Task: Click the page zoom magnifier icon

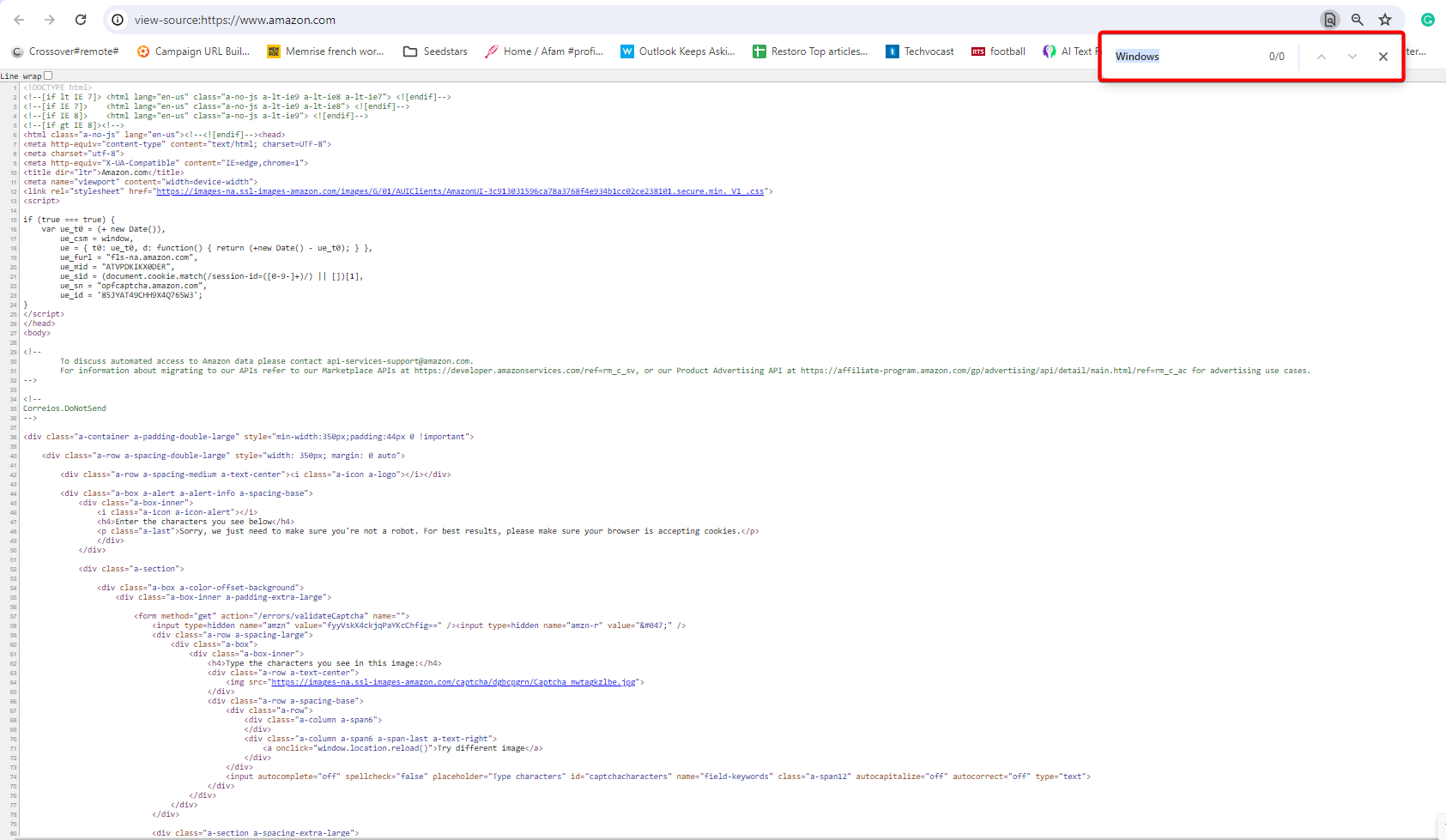Action: tap(1357, 19)
